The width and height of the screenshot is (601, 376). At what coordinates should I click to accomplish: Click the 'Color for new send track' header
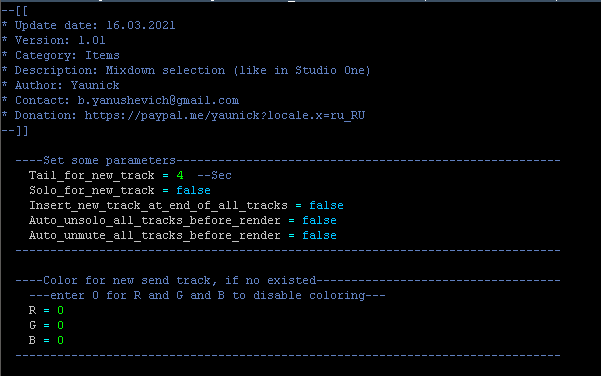pyautogui.click(x=179, y=281)
